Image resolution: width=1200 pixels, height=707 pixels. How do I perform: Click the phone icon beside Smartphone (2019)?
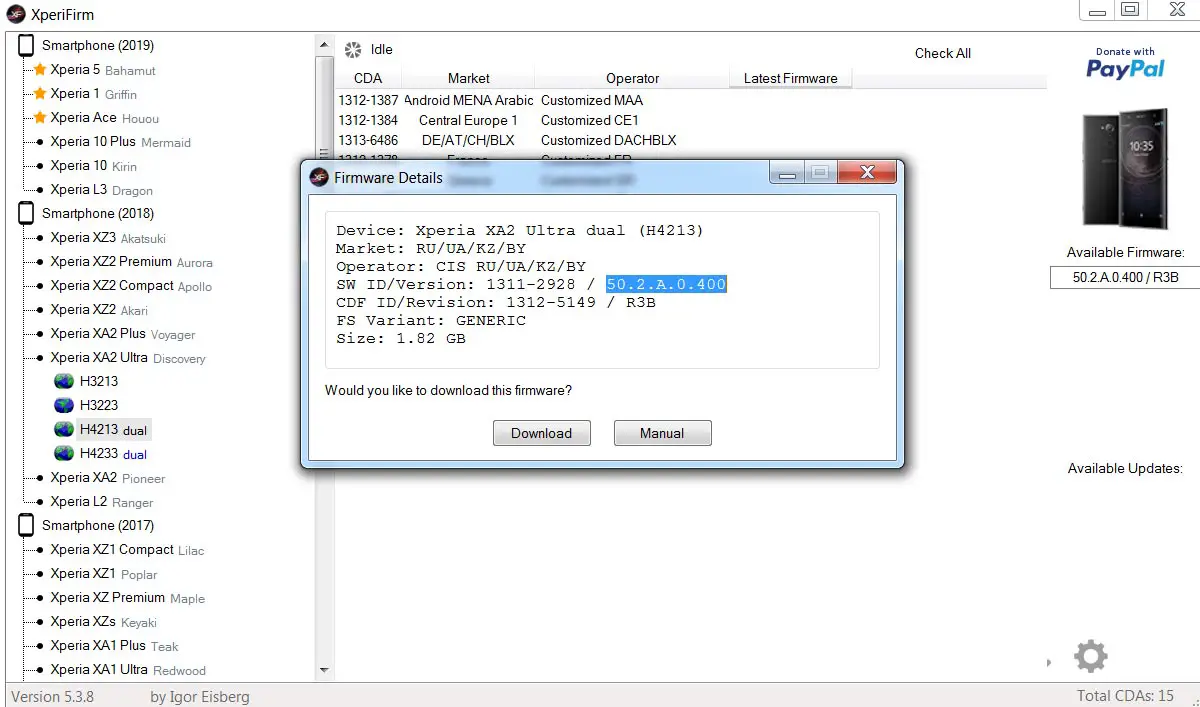click(x=26, y=45)
